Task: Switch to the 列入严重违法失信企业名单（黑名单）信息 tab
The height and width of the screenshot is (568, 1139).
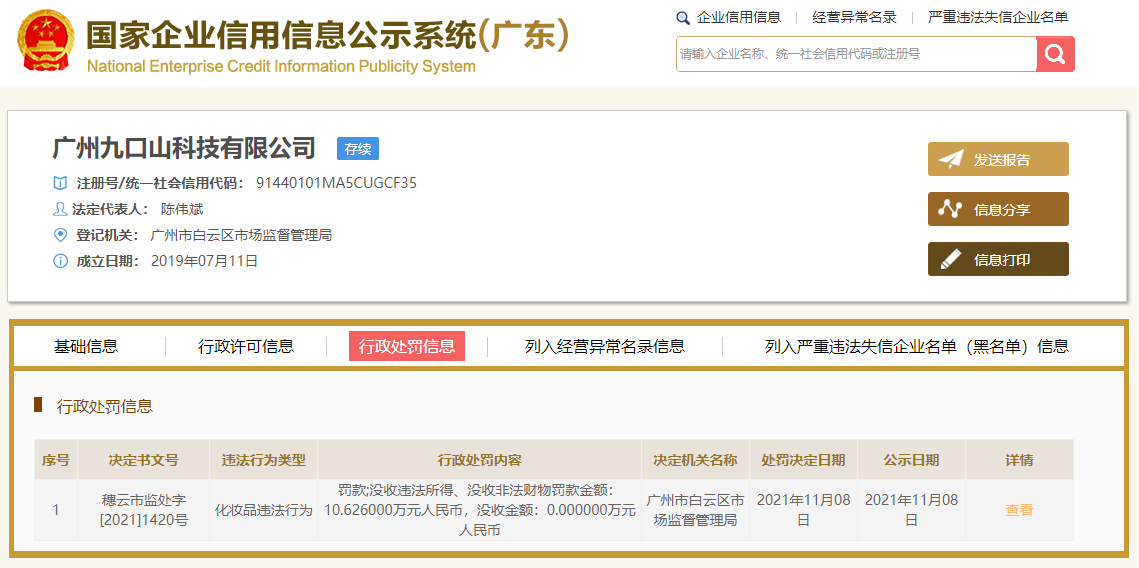Action: (x=917, y=346)
